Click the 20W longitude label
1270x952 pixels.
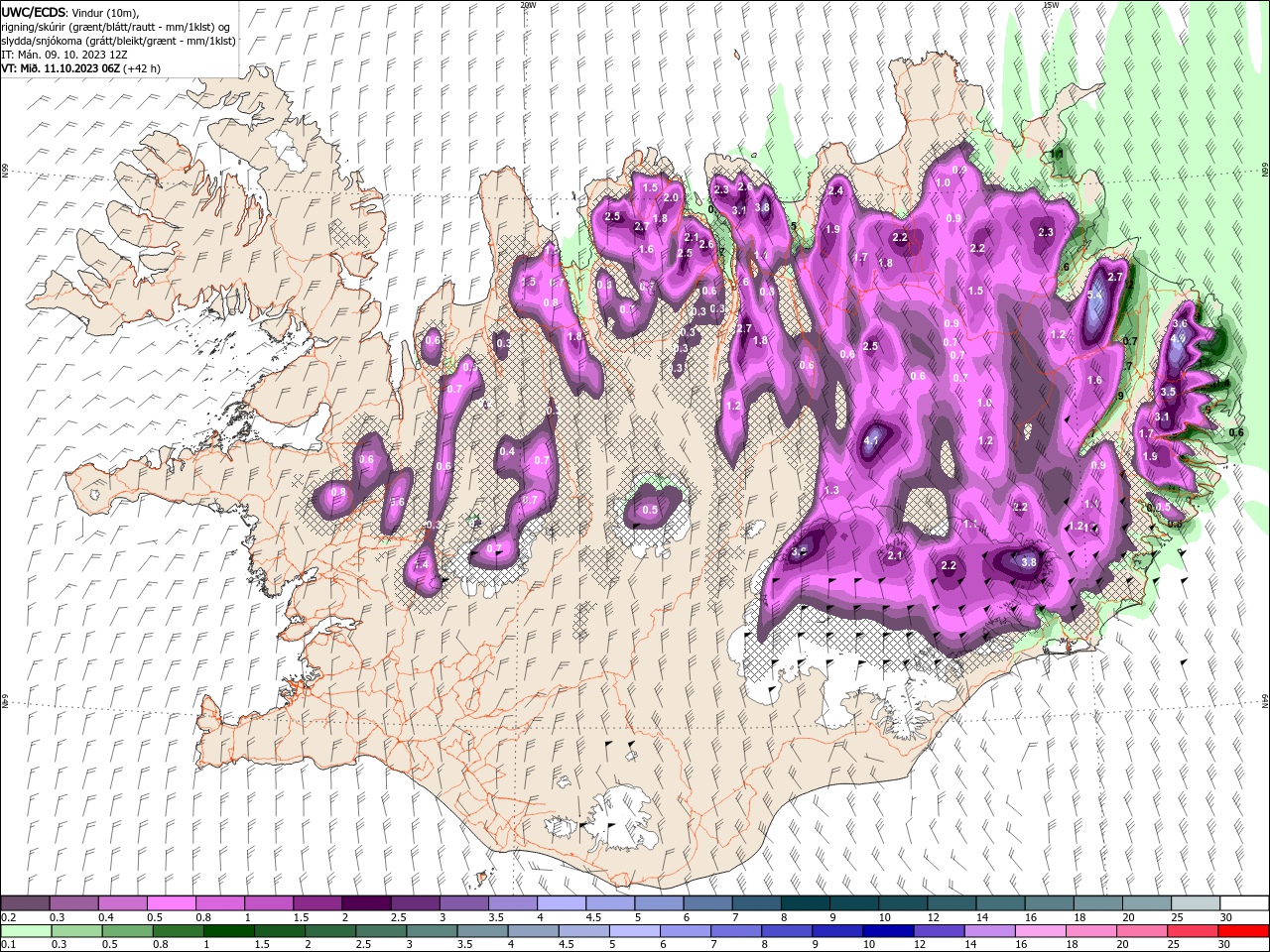tap(528, 5)
